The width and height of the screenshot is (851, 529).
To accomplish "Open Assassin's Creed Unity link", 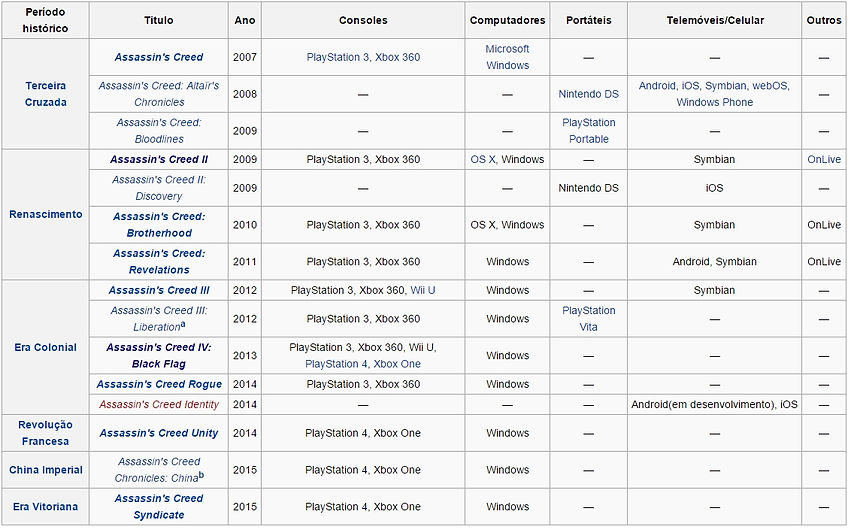I will pyautogui.click(x=158, y=433).
